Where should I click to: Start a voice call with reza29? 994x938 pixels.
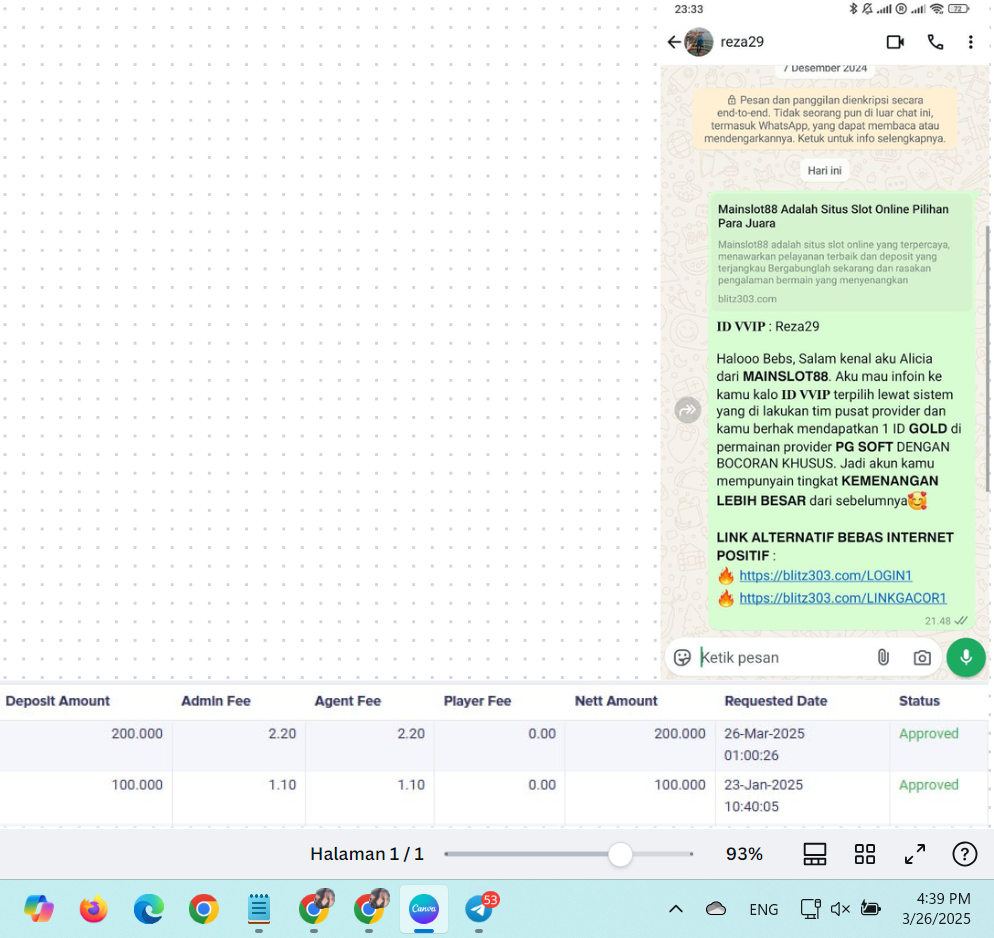935,42
